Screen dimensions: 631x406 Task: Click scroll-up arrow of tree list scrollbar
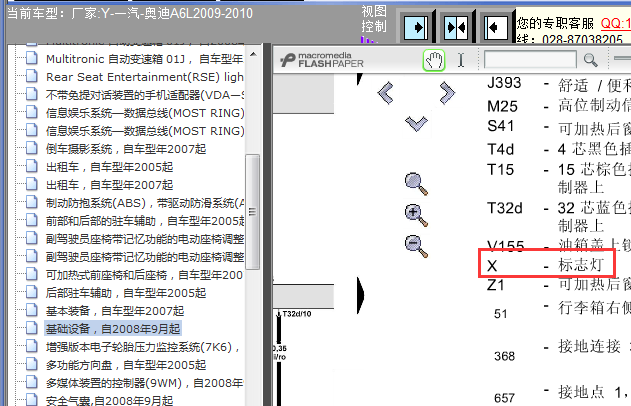point(253,54)
